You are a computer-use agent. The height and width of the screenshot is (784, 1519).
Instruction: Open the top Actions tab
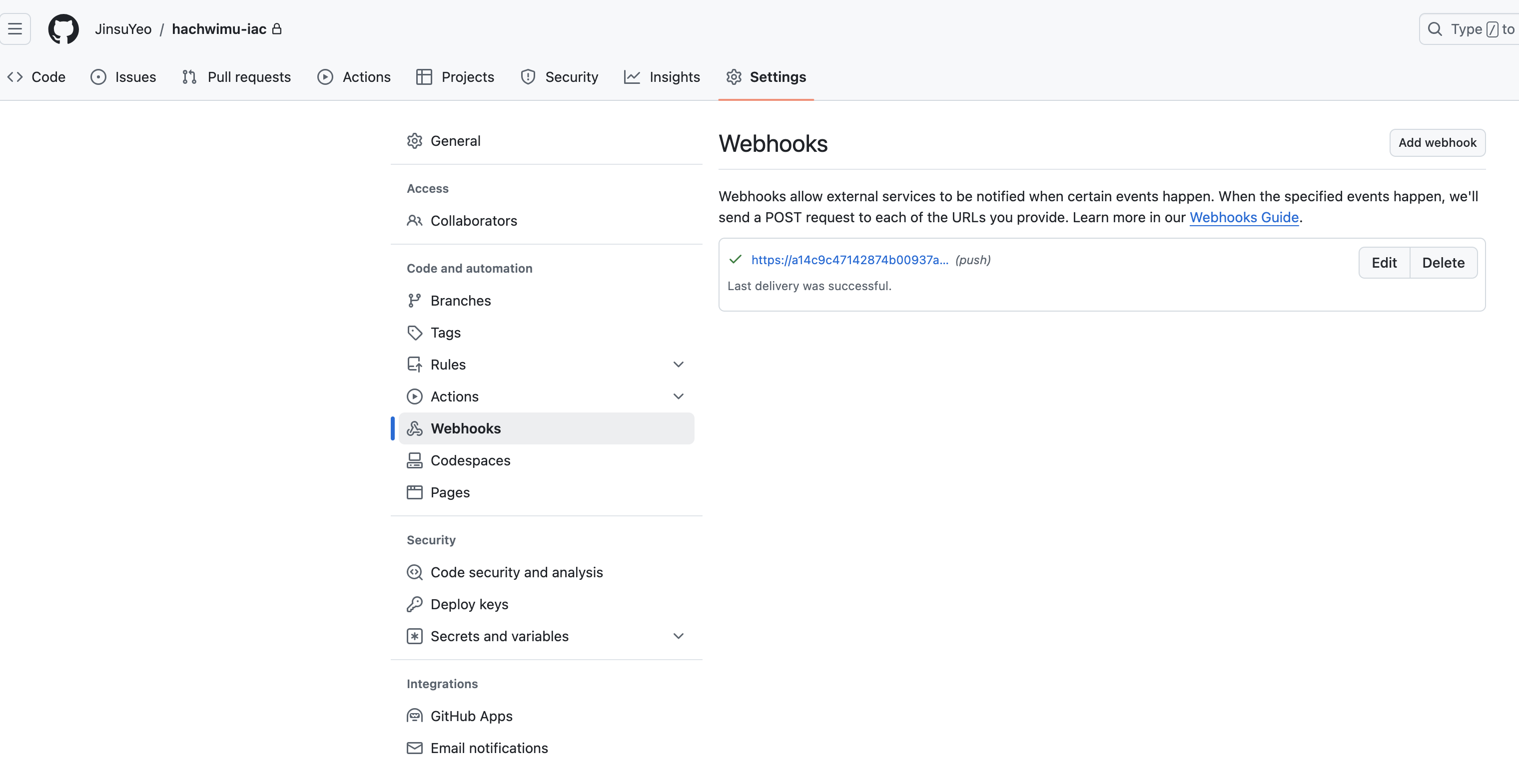(x=354, y=76)
